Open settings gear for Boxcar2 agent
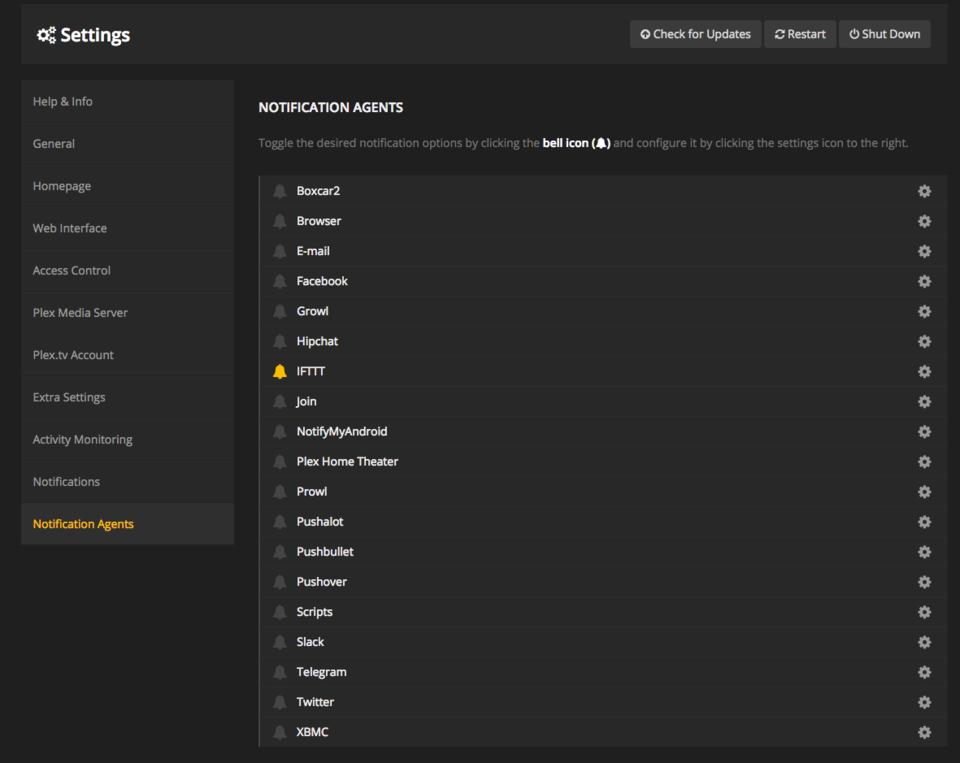 [924, 191]
